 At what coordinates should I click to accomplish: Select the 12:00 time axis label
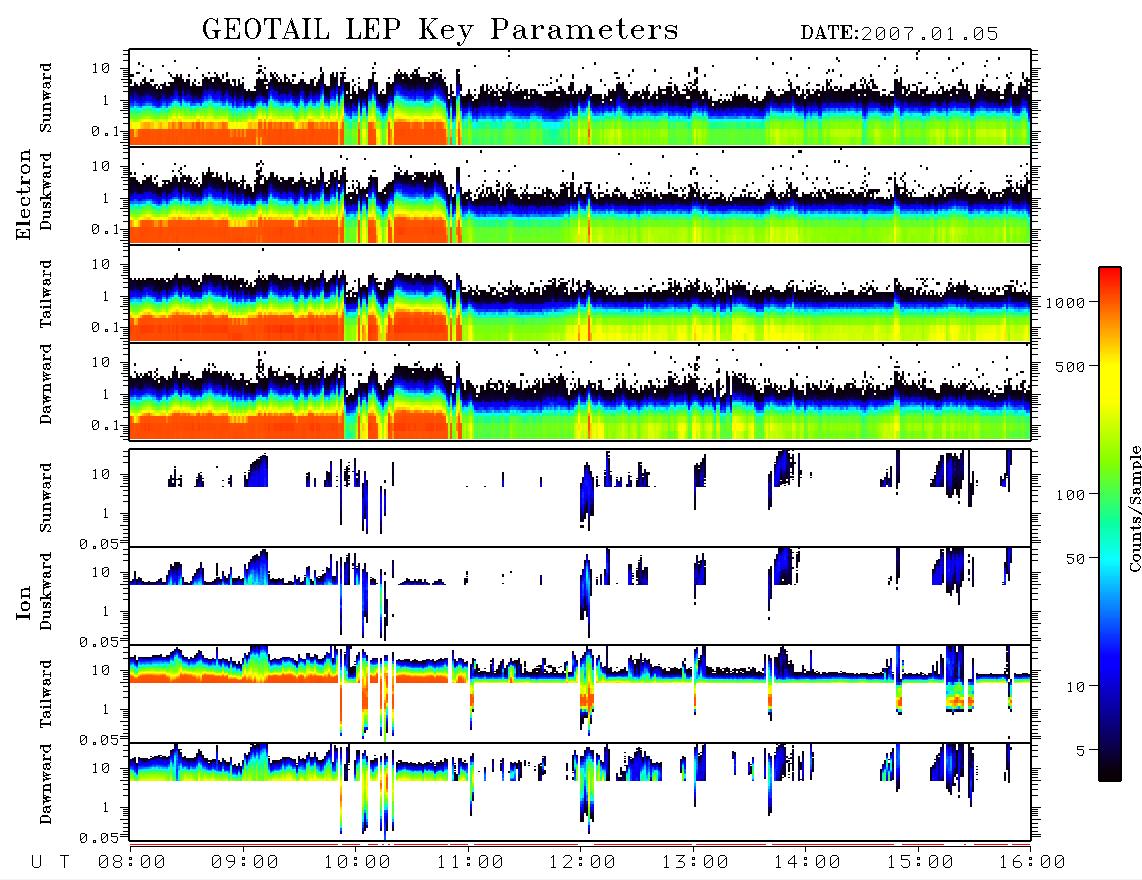(582, 863)
